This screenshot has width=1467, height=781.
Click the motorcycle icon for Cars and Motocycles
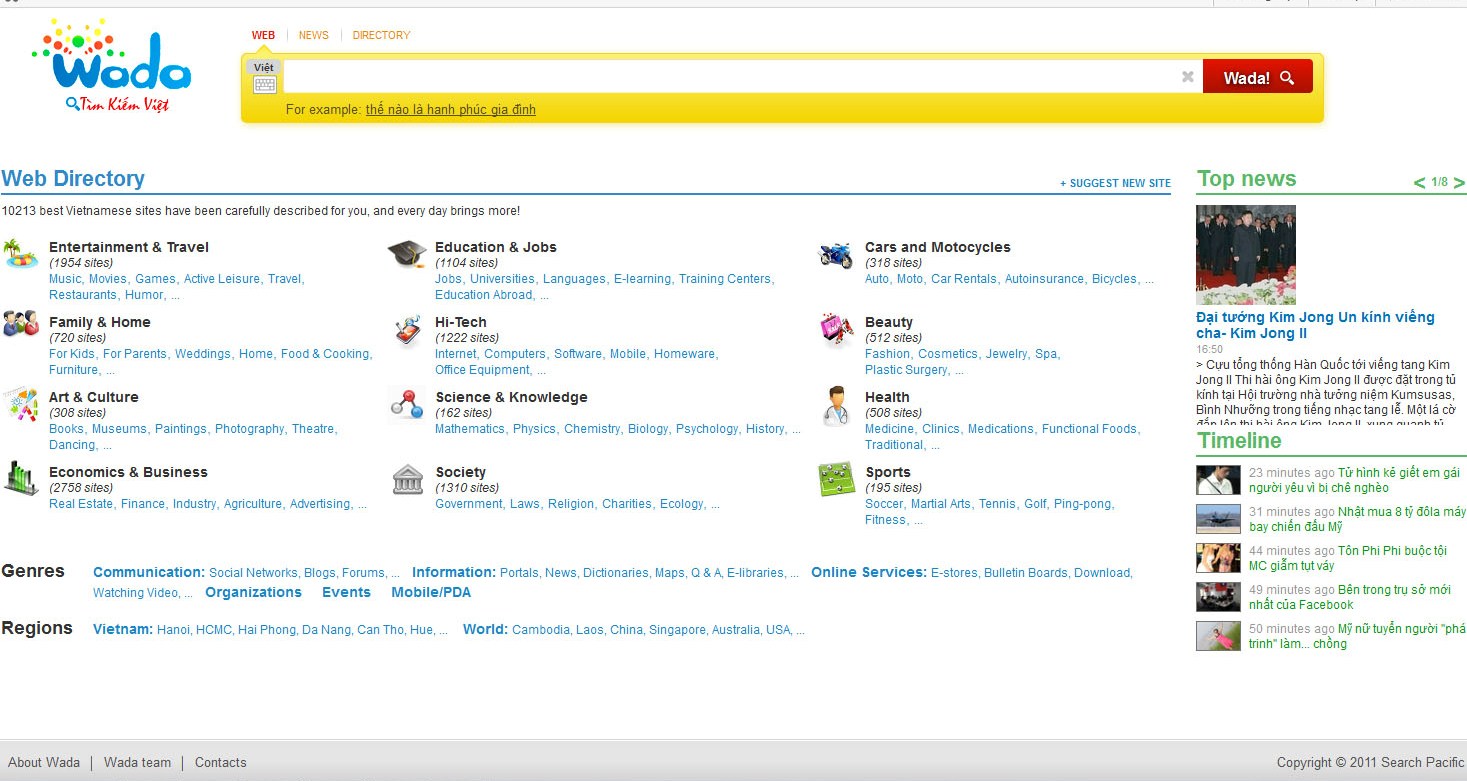pos(835,255)
